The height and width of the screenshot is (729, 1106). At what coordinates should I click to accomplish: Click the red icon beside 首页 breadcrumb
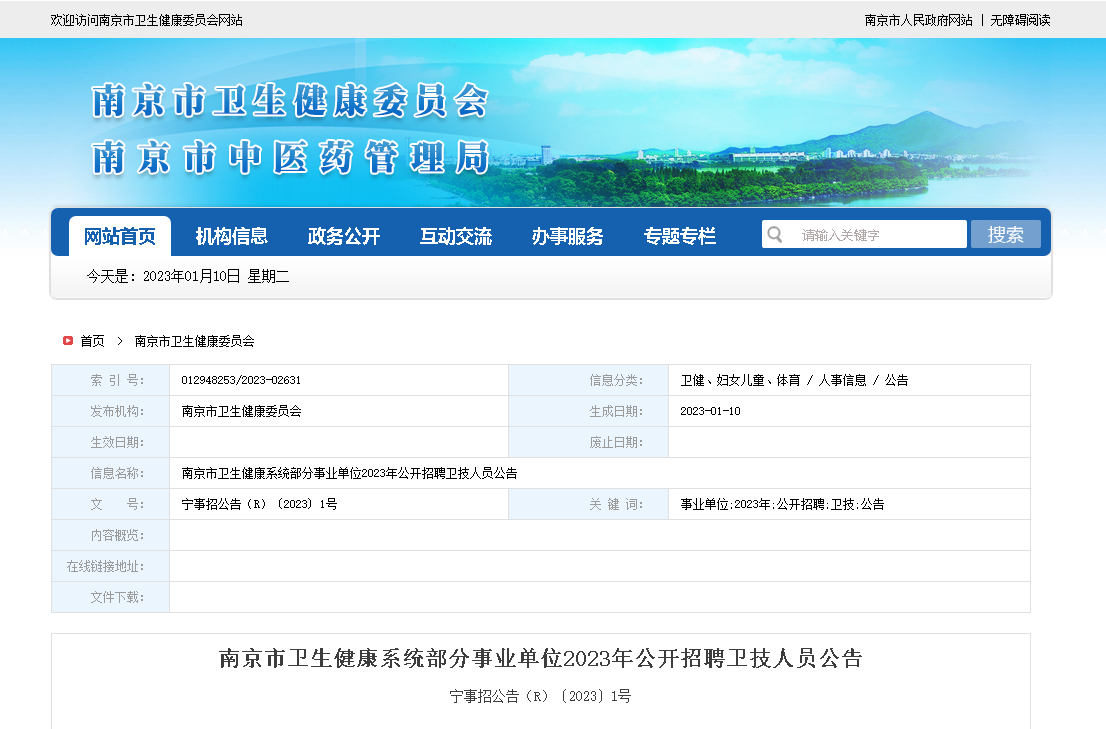68,341
